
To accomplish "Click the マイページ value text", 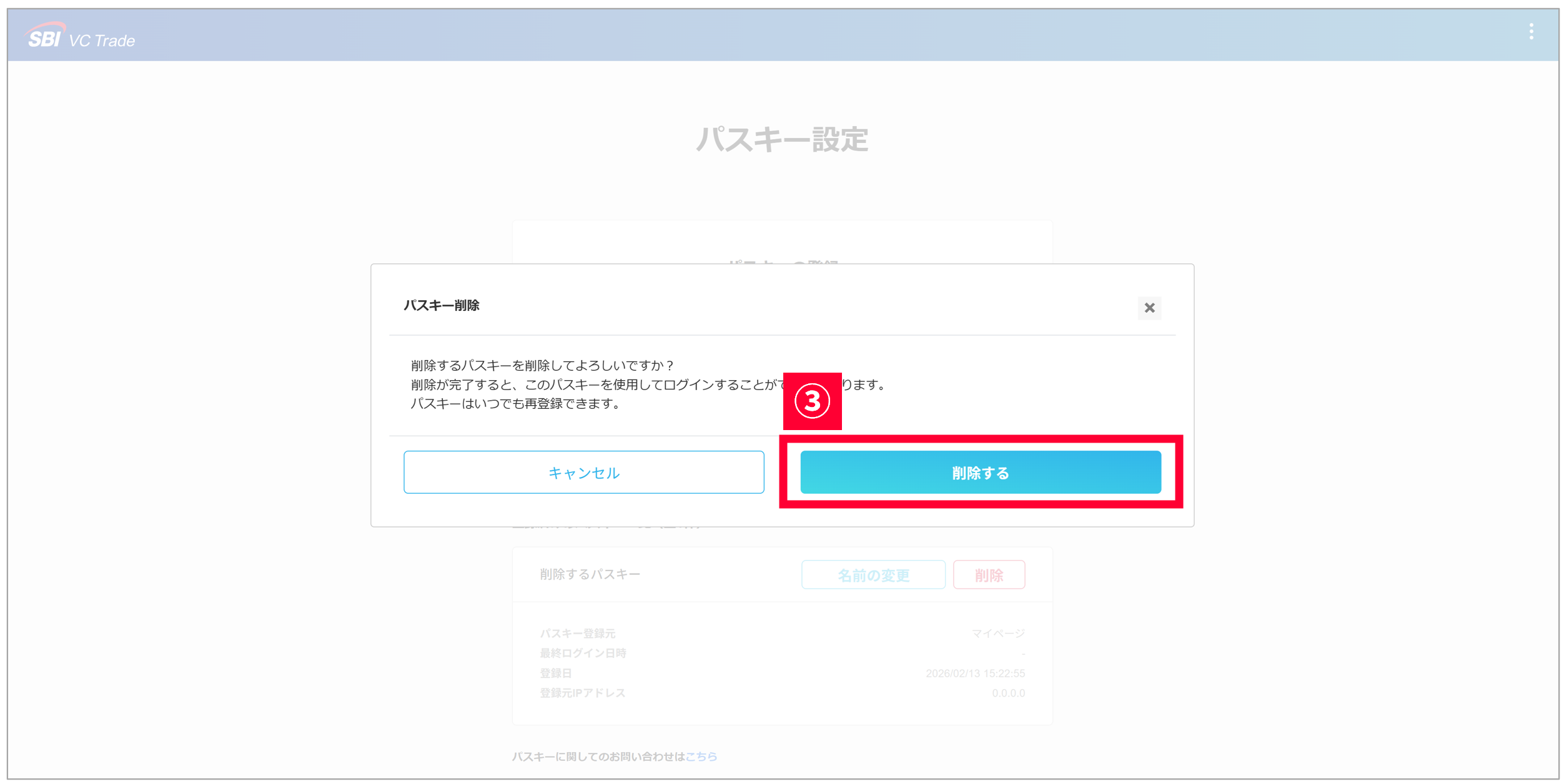I will [x=997, y=634].
